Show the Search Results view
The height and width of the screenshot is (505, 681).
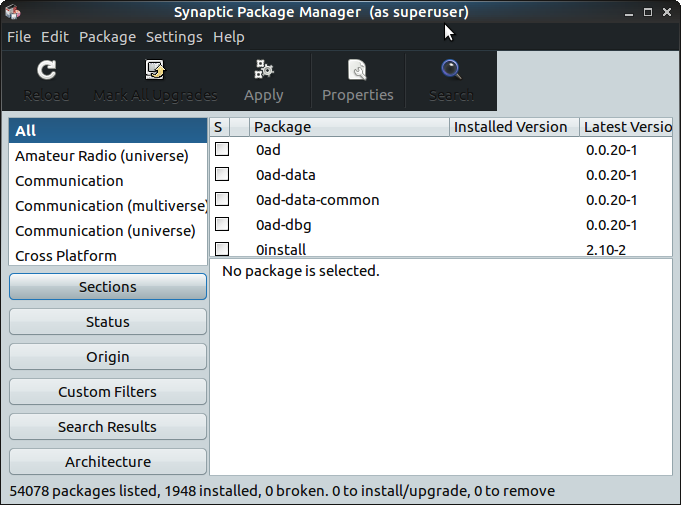tap(108, 426)
